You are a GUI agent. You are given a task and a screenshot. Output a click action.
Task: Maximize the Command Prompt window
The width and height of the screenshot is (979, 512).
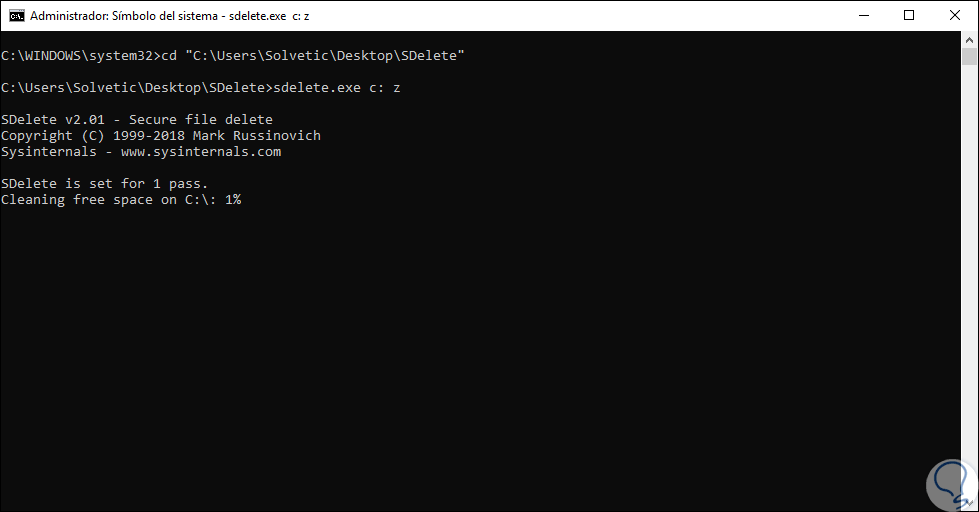point(909,16)
